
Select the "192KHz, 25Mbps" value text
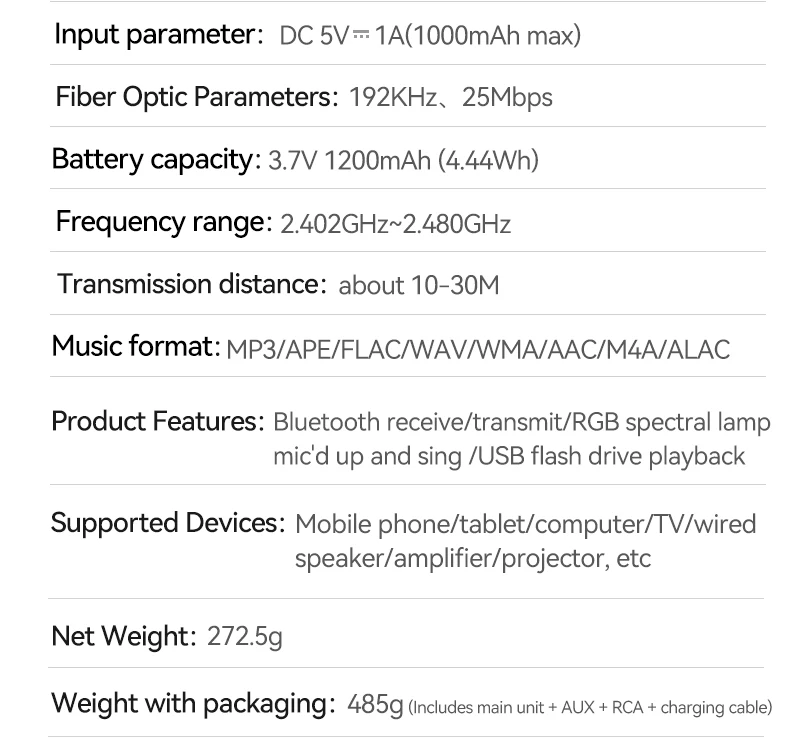tap(450, 98)
